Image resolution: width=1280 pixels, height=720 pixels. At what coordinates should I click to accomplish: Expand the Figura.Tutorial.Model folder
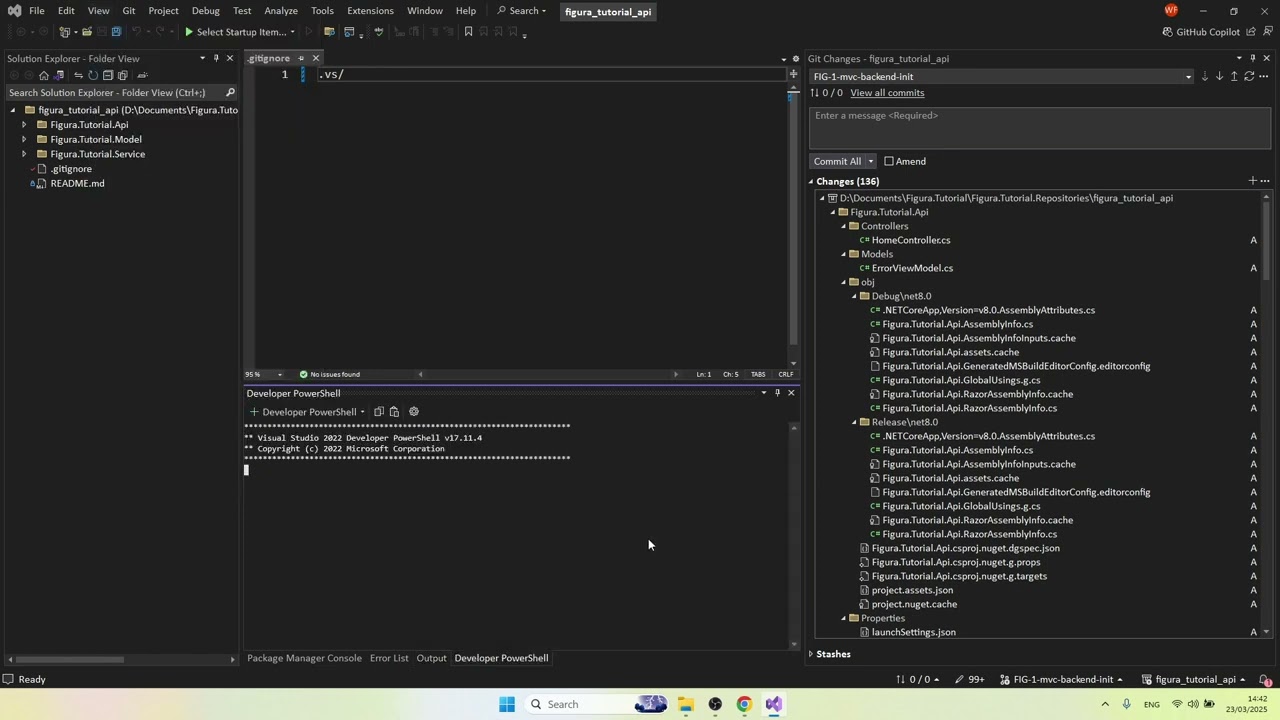click(24, 139)
